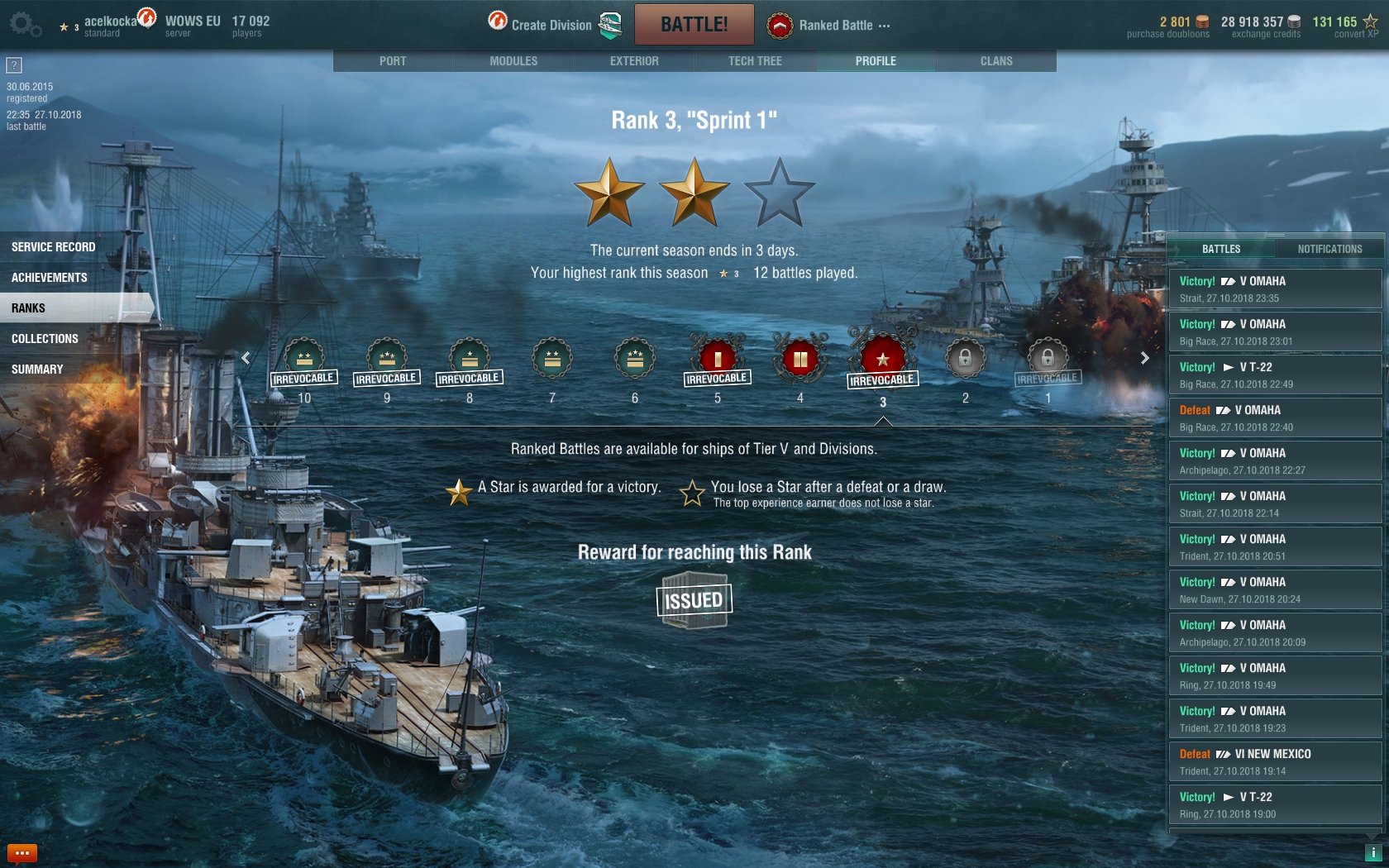Show earlier ranks with left arrow
Screen dimensions: 1389x868
click(x=246, y=358)
